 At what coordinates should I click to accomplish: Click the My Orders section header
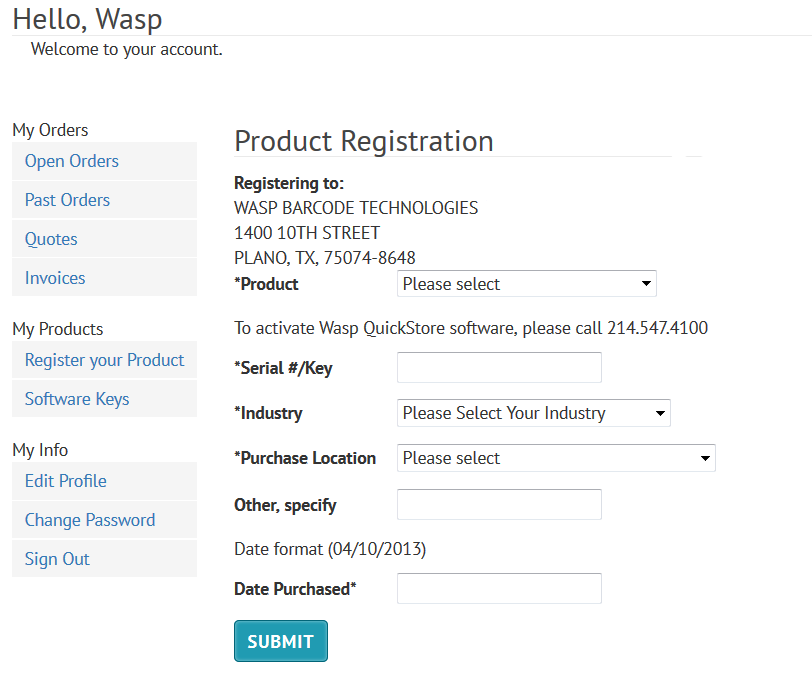click(50, 130)
